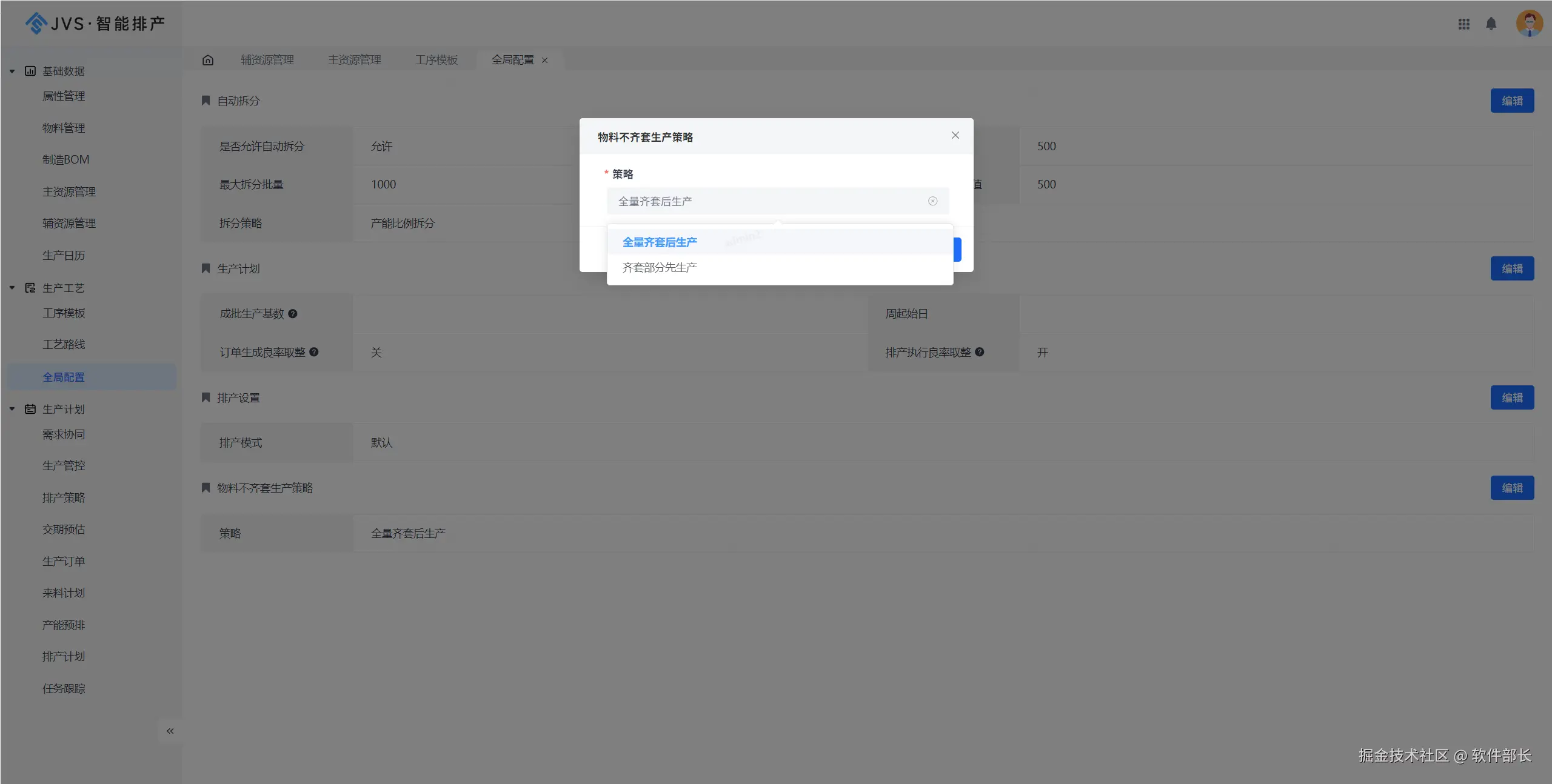The width and height of the screenshot is (1552, 784).
Task: Switch to the 工序模板 tab
Action: [436, 60]
